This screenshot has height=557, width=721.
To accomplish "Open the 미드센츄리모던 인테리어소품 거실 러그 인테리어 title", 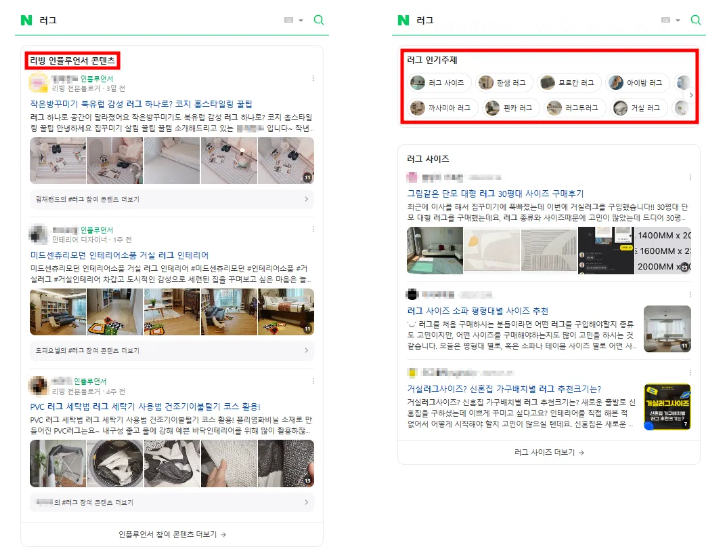I will click(x=119, y=255).
